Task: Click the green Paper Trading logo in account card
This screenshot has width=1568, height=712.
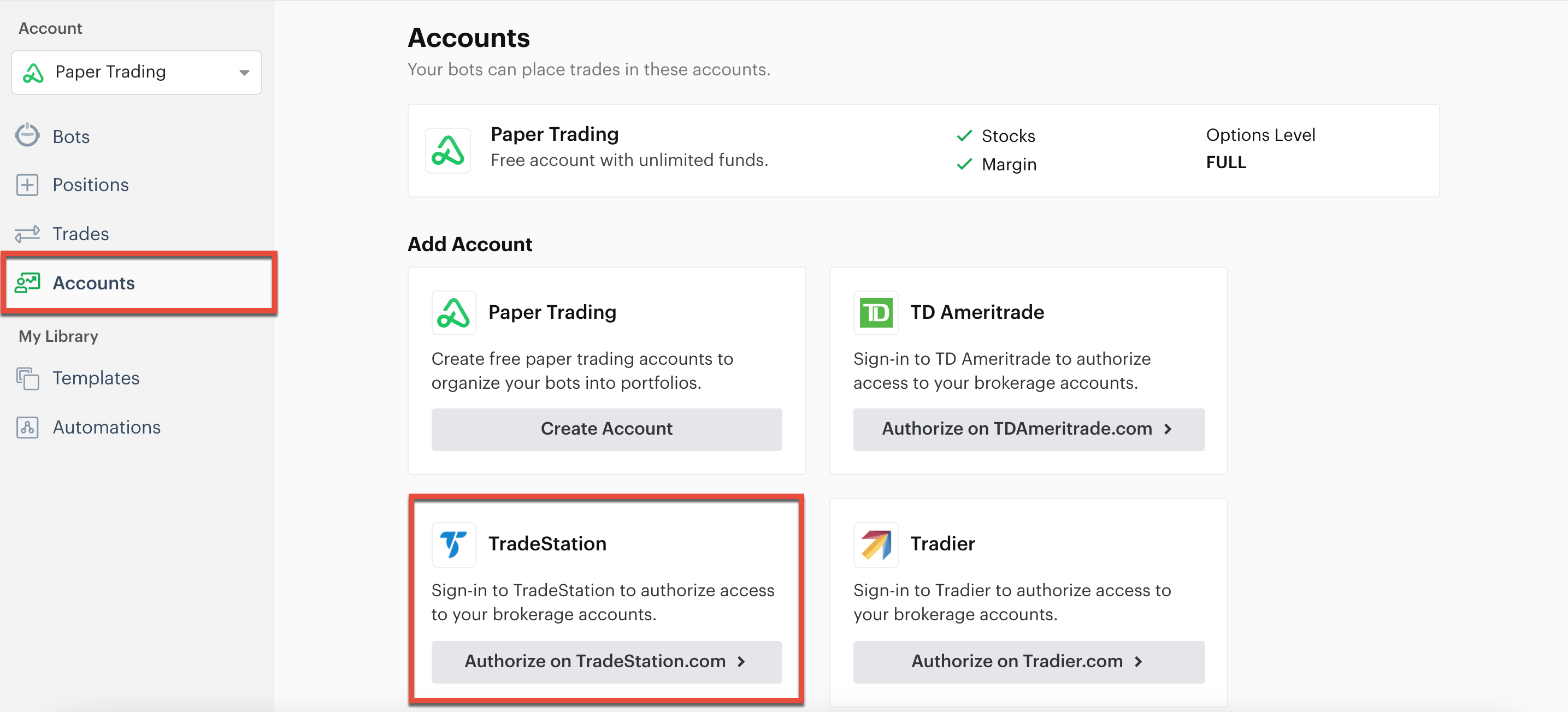Action: pos(448,150)
